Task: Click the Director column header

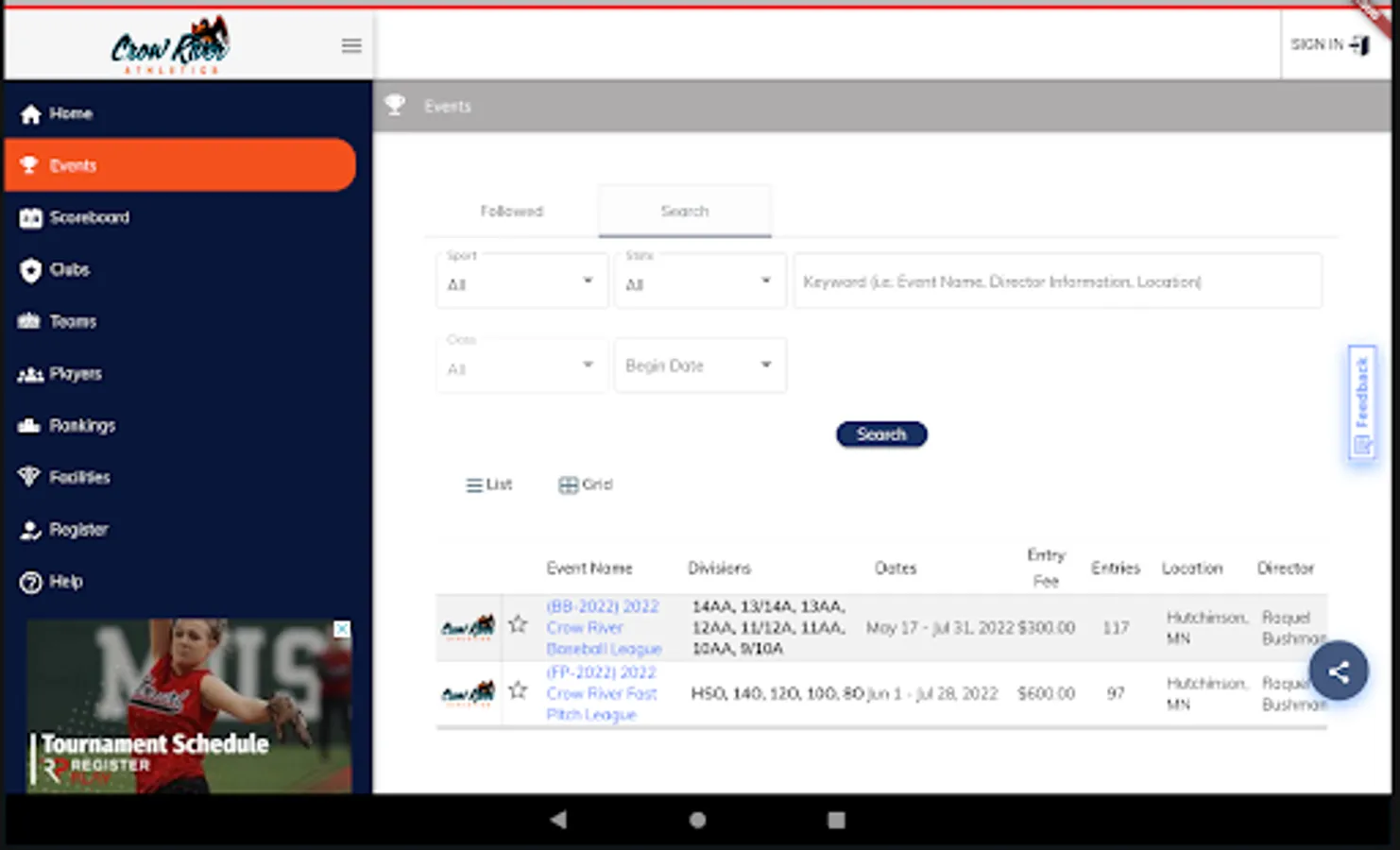Action: [x=1286, y=568]
